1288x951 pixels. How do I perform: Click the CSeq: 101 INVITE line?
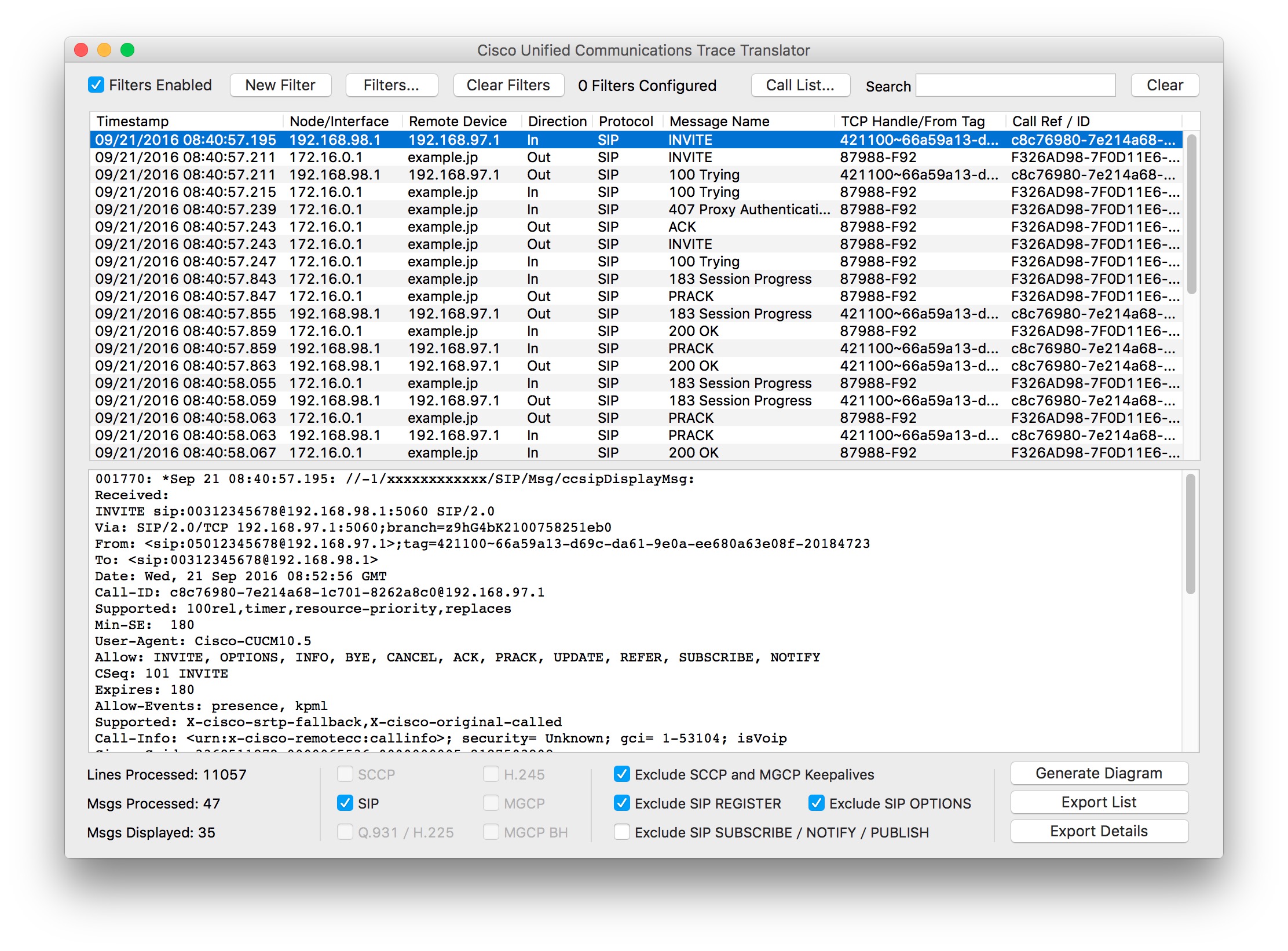(x=162, y=673)
